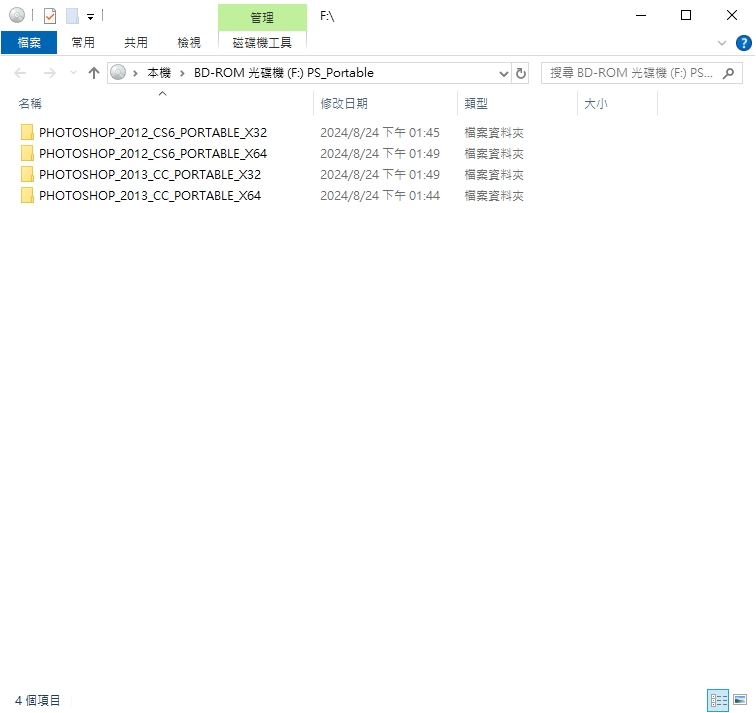Switch to the 共用 ribbon tab
Image resolution: width=756 pixels, height=713 pixels.
(x=135, y=43)
